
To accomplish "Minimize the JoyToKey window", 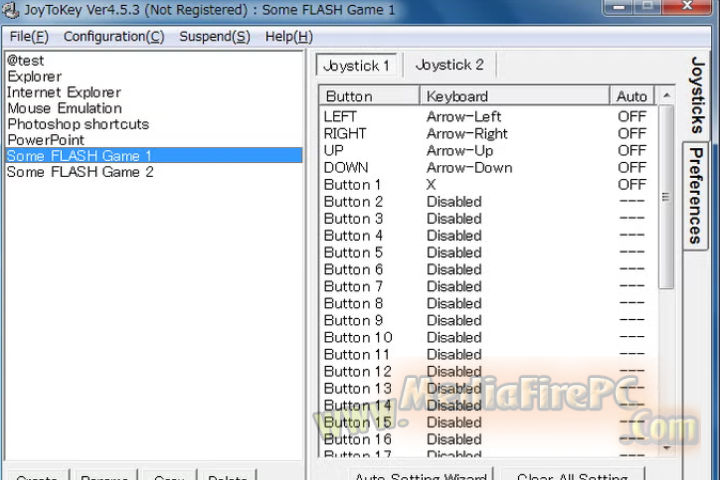I will pyautogui.click(x=619, y=7).
